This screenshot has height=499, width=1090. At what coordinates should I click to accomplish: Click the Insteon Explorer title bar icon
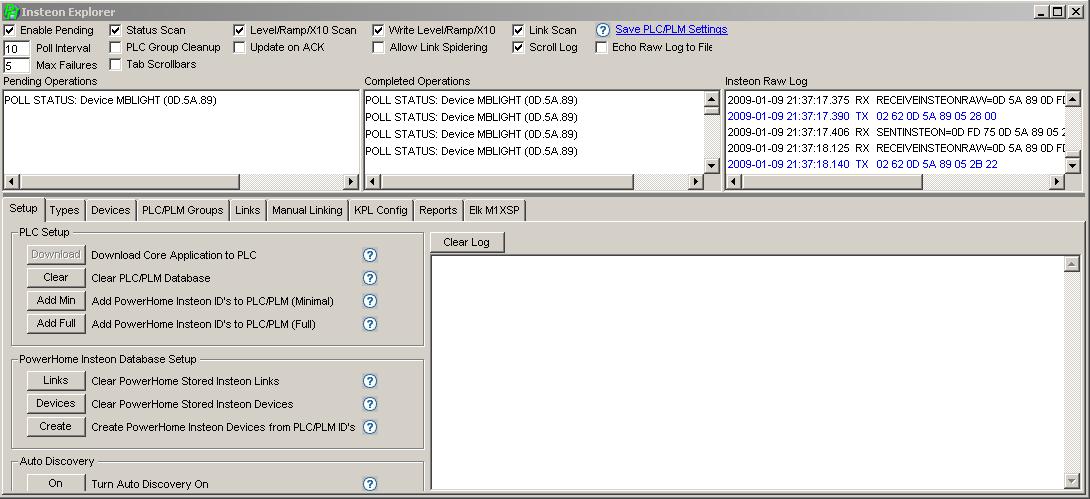10,12
